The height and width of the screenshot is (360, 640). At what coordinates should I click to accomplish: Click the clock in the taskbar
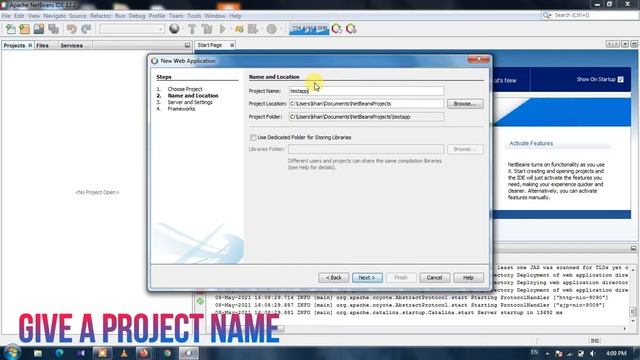click(616, 353)
